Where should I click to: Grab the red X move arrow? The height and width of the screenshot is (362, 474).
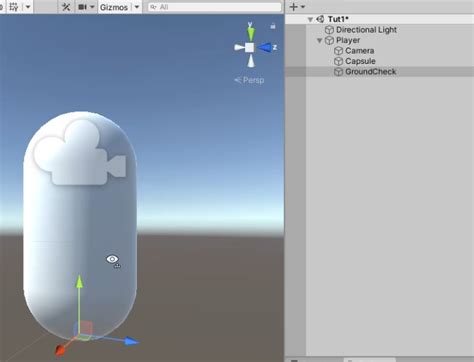coord(61,349)
